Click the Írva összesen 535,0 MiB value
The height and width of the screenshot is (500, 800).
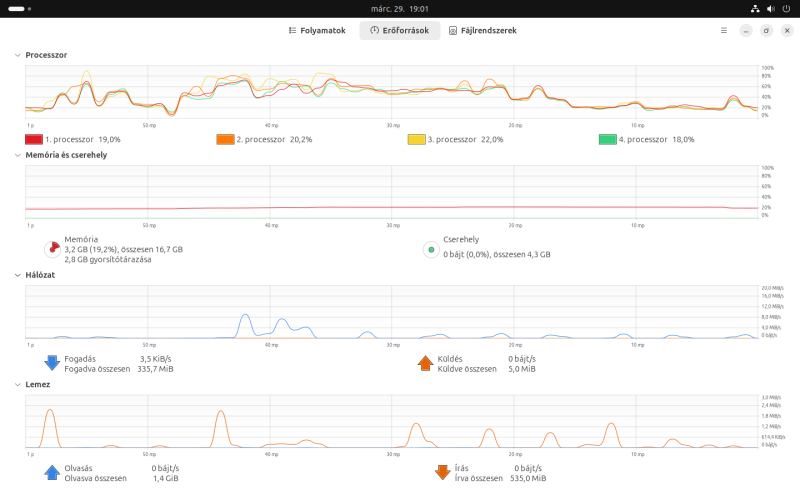click(528, 478)
